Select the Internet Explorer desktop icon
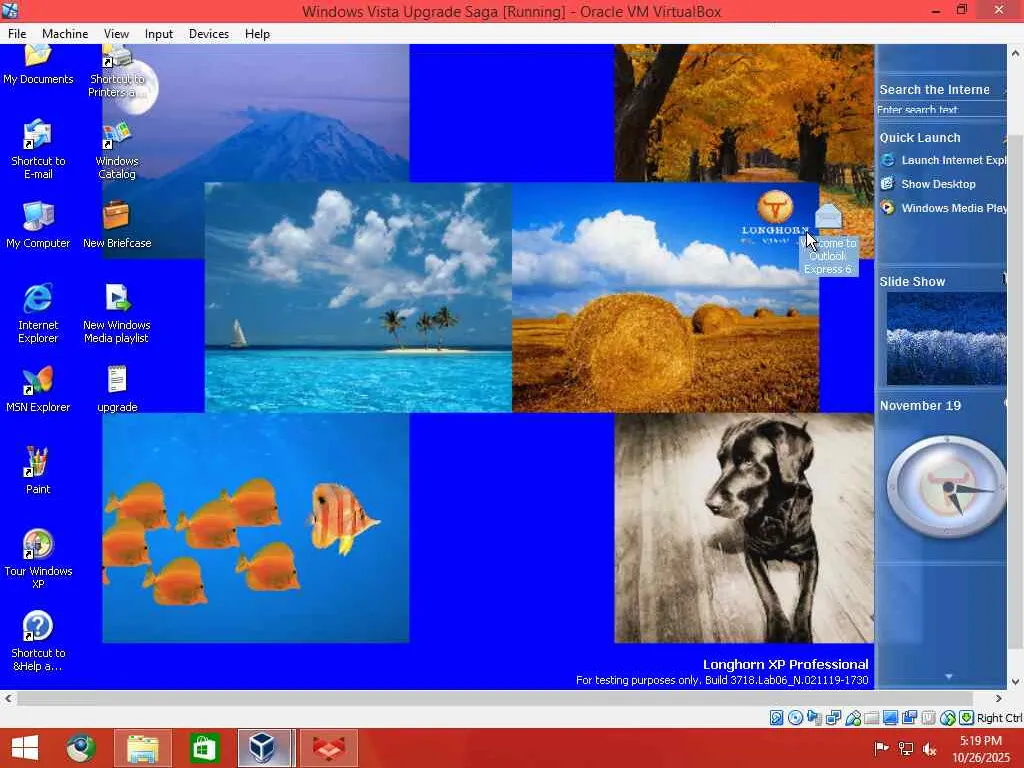1024x768 pixels. (x=38, y=313)
